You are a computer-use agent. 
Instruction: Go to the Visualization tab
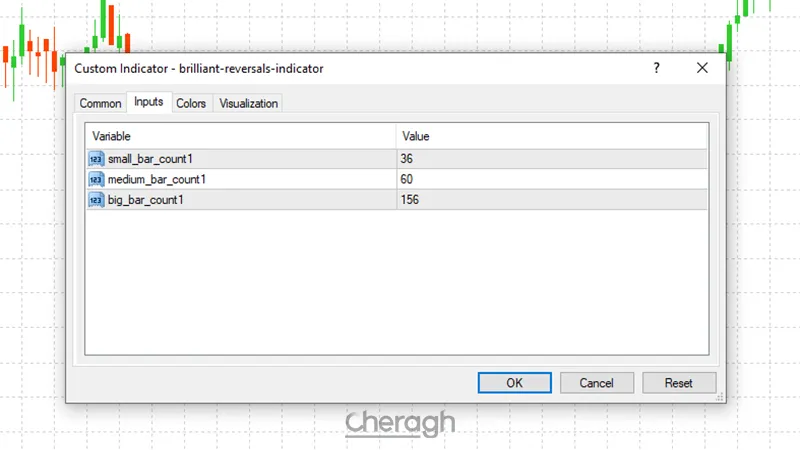[248, 103]
